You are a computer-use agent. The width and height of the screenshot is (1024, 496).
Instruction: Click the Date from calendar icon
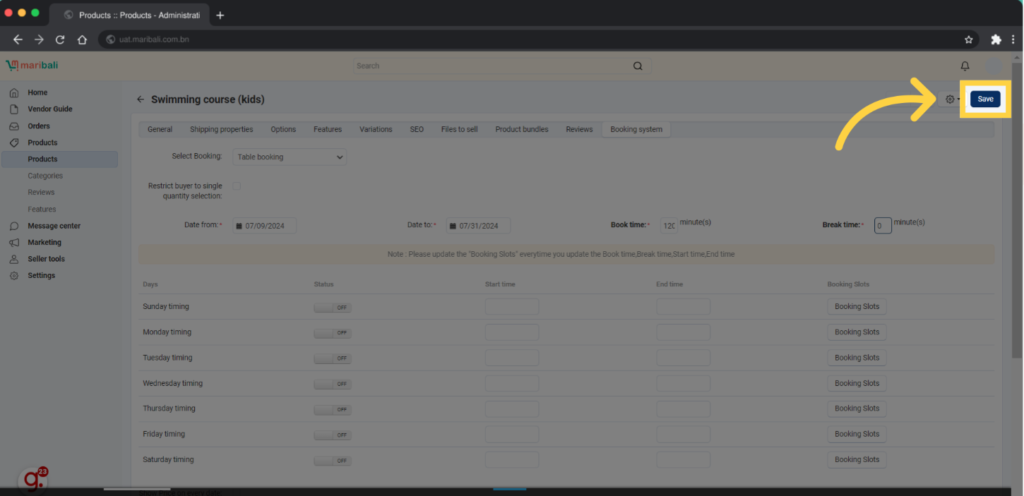239,226
